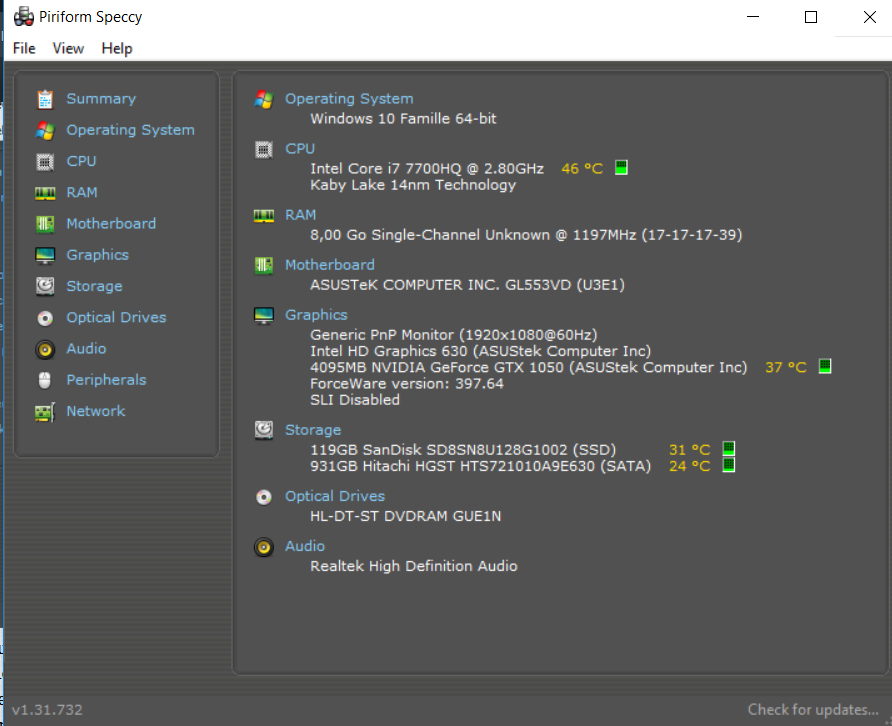Image resolution: width=892 pixels, height=726 pixels.
Task: Select the CPU chip icon in sidebar
Action: (x=45, y=161)
